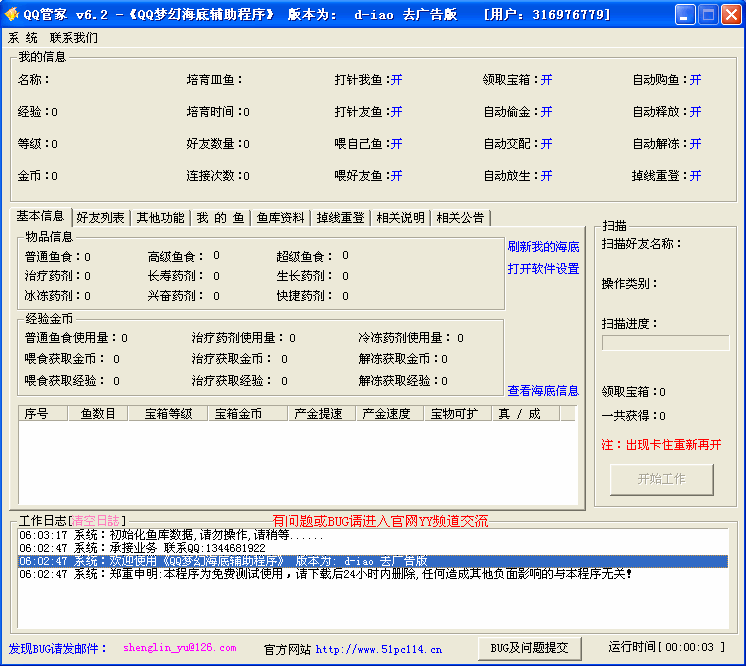Minimize the QQ管家 window
The image size is (746, 666).
(685, 15)
